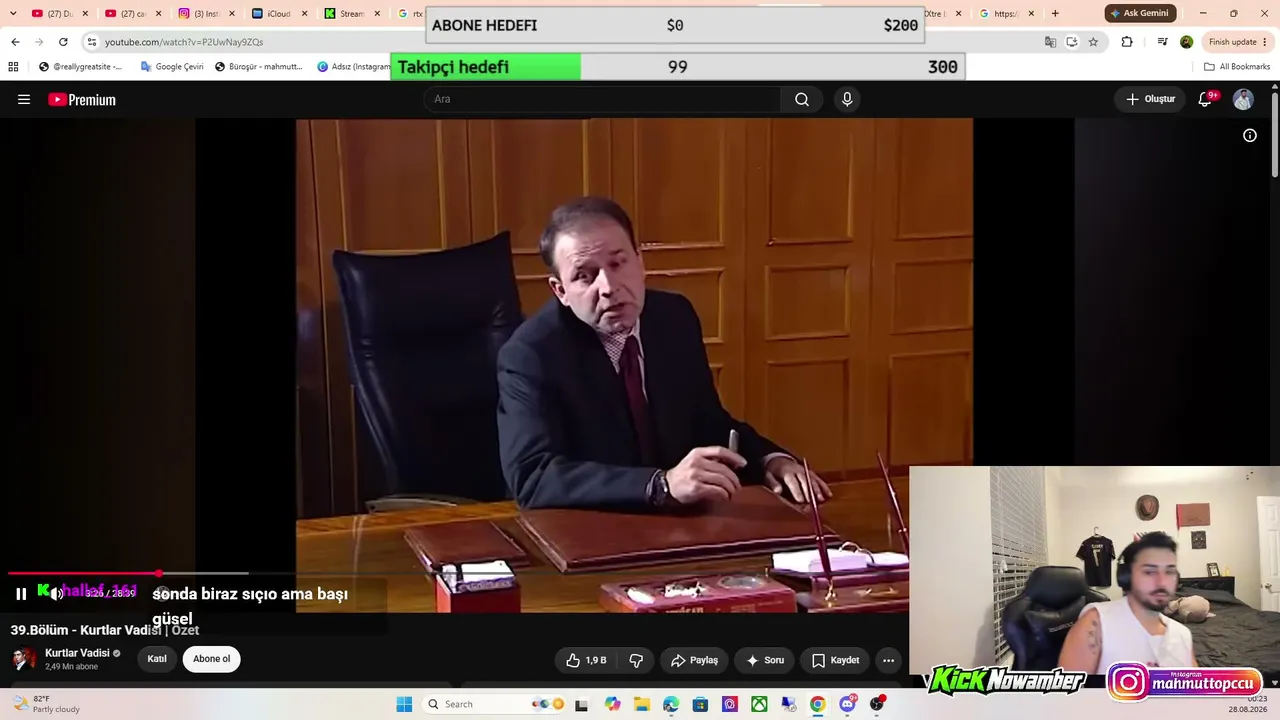The image size is (1280, 720).
Task: Open Google Çeviri bookmark
Action: [x=172, y=67]
